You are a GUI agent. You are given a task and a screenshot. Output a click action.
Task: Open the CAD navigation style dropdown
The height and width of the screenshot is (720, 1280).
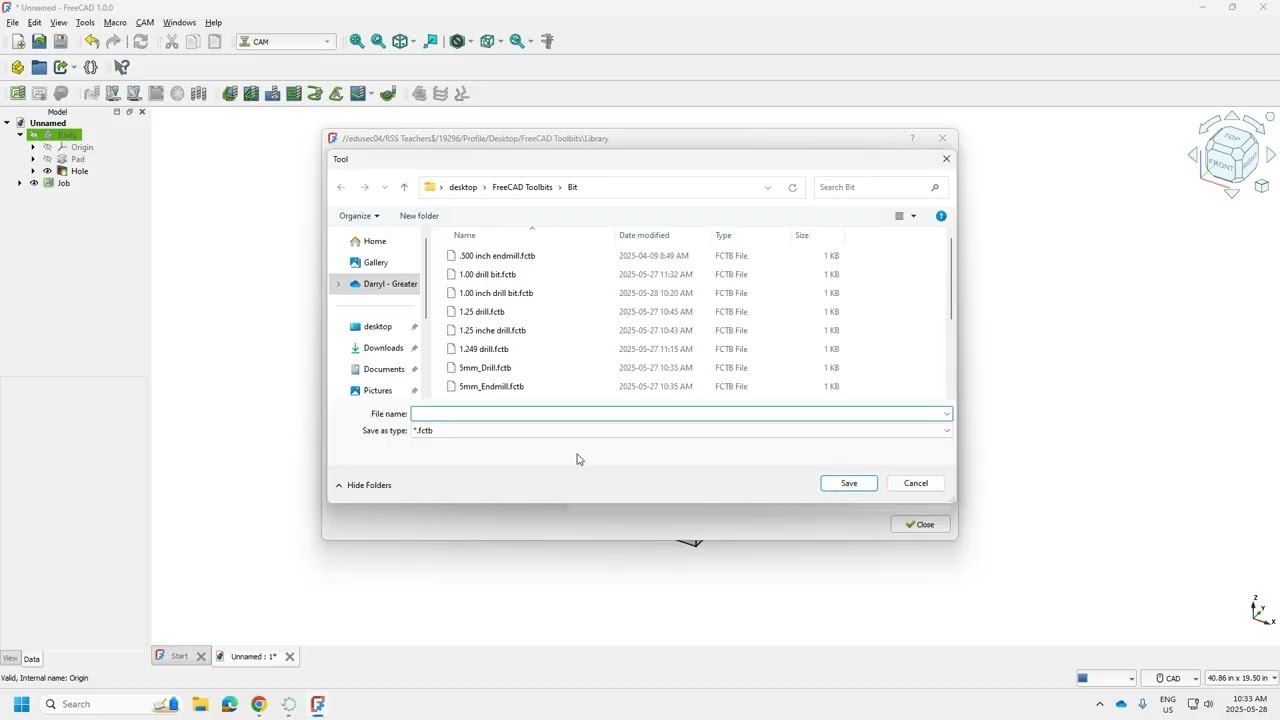[1171, 678]
